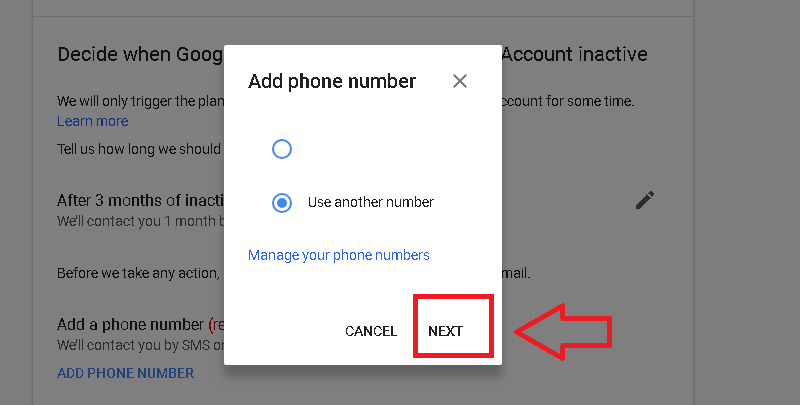Click 'Tell us how long we should' text
The width and height of the screenshot is (800, 405).
[x=139, y=149]
